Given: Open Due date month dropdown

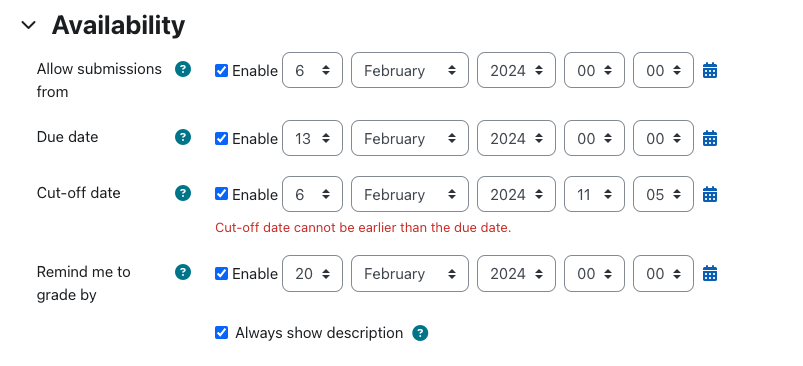Looking at the screenshot, I should [410, 138].
